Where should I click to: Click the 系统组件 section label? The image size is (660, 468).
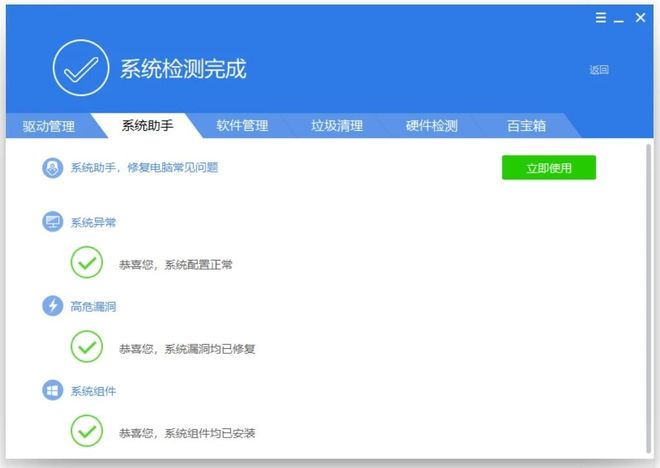point(93,391)
